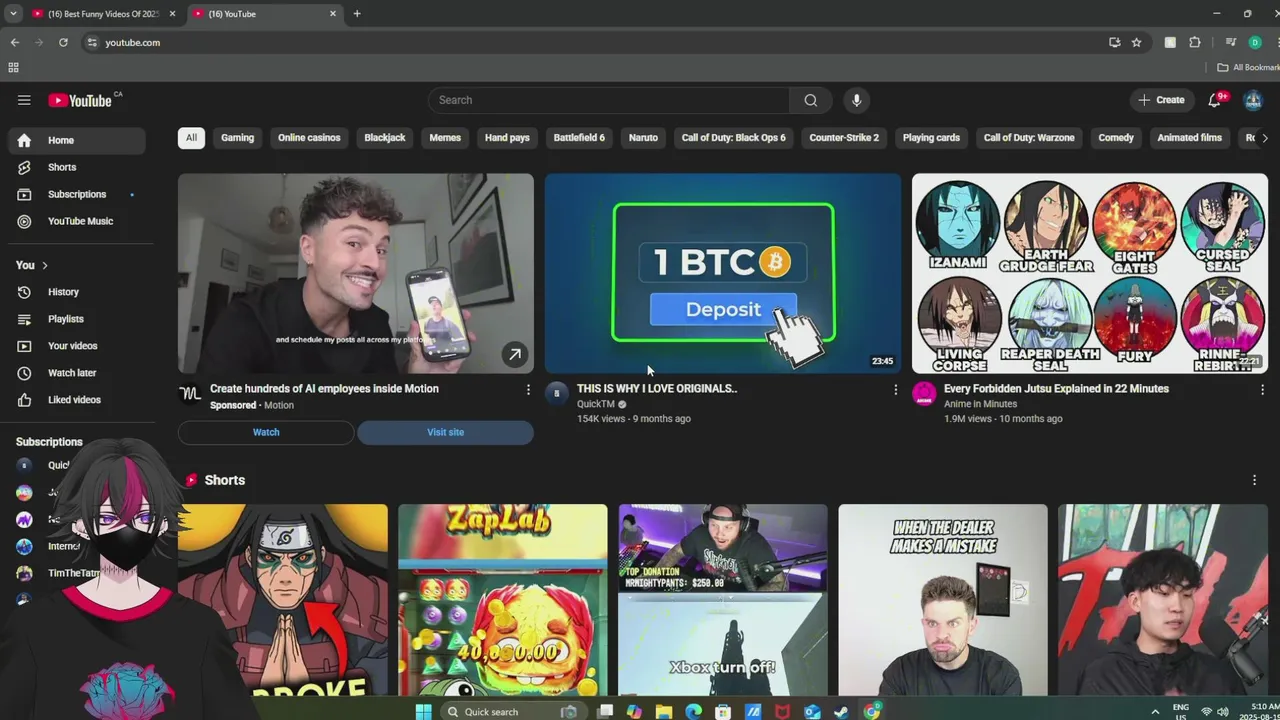Screen dimensions: 1280x720
Task: Open Anime in Minutes channel link
Action: click(980, 404)
